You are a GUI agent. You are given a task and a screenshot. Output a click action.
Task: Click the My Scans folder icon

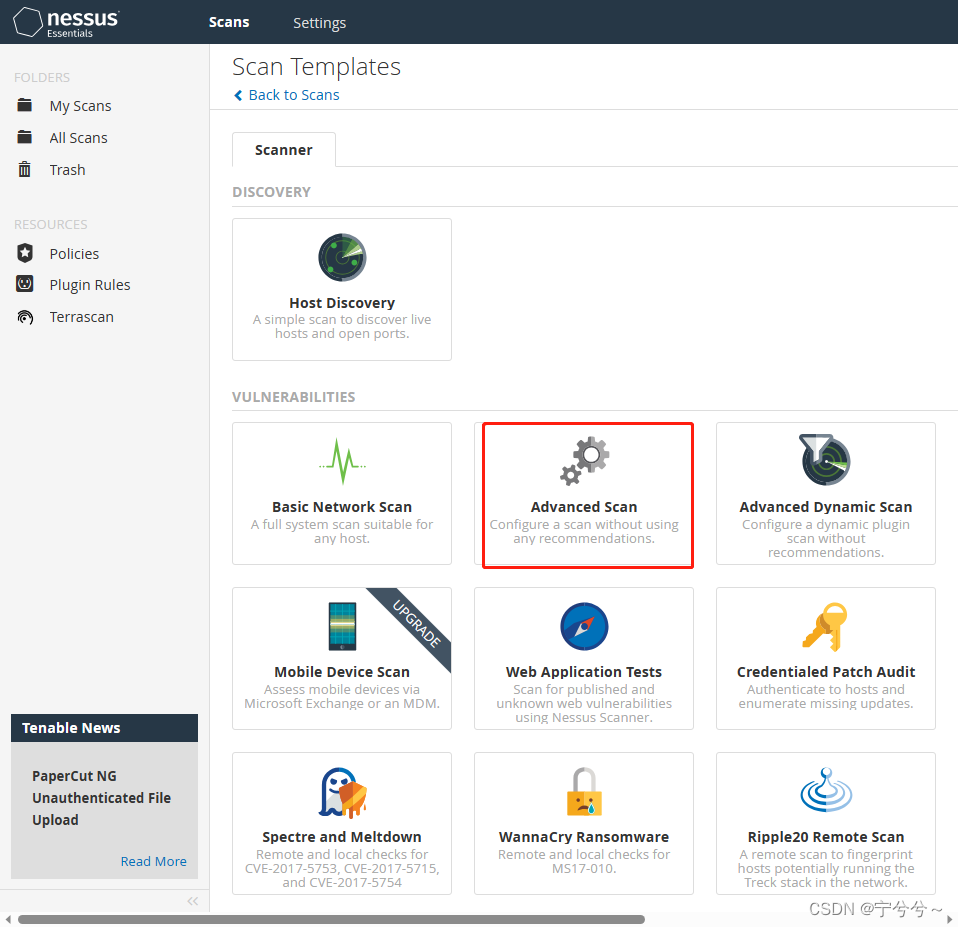[24, 105]
